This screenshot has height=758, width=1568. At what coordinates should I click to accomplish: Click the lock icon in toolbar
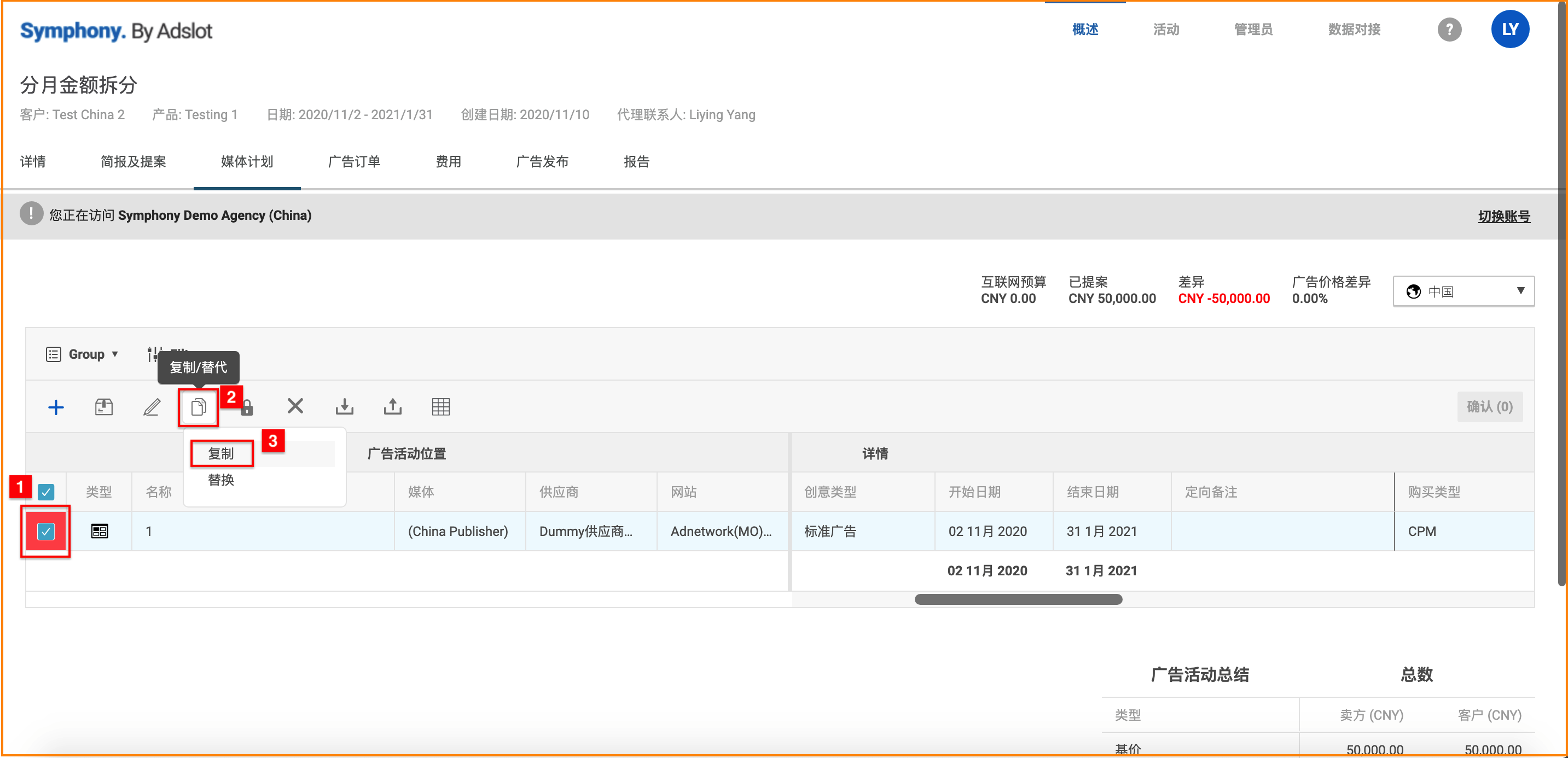tap(247, 407)
